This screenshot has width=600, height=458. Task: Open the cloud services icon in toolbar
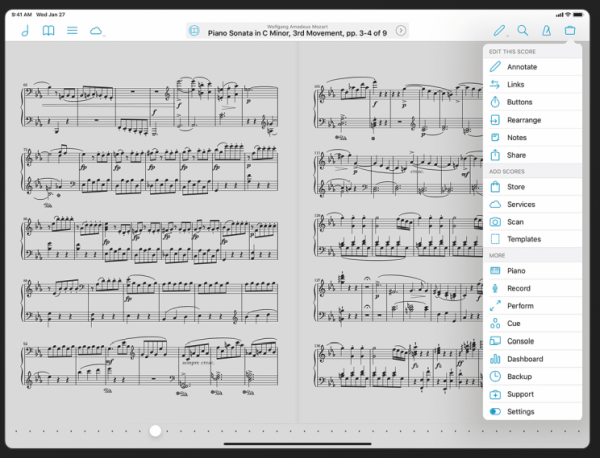[x=96, y=31]
